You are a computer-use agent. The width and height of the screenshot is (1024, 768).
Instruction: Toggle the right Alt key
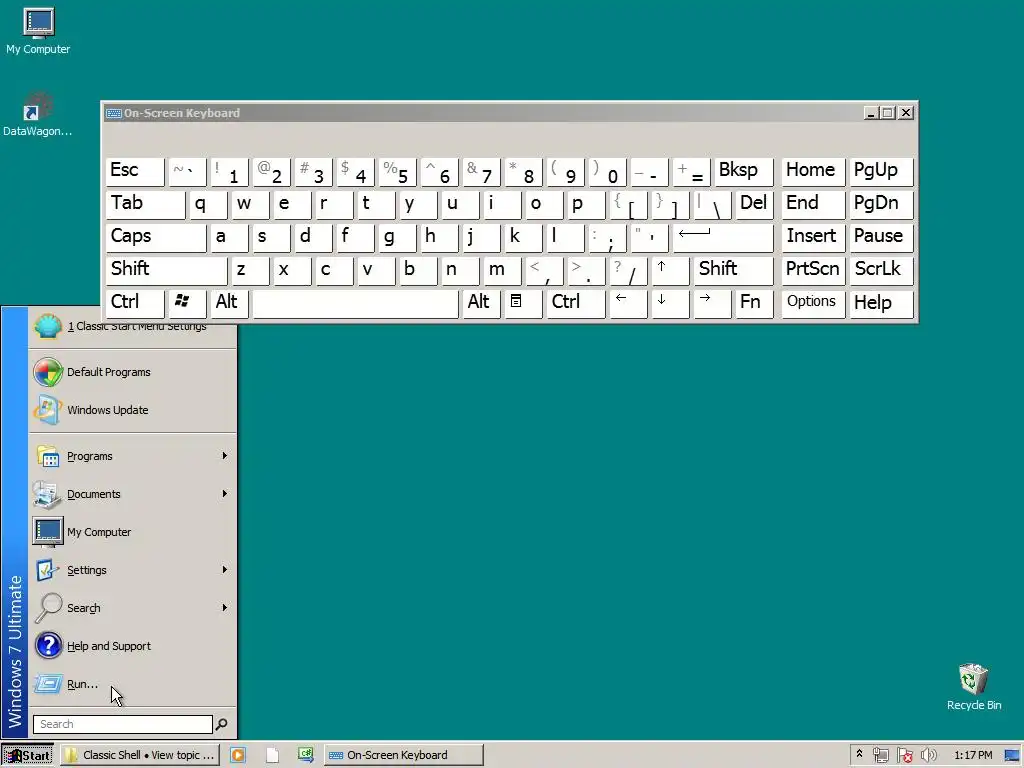coord(481,303)
